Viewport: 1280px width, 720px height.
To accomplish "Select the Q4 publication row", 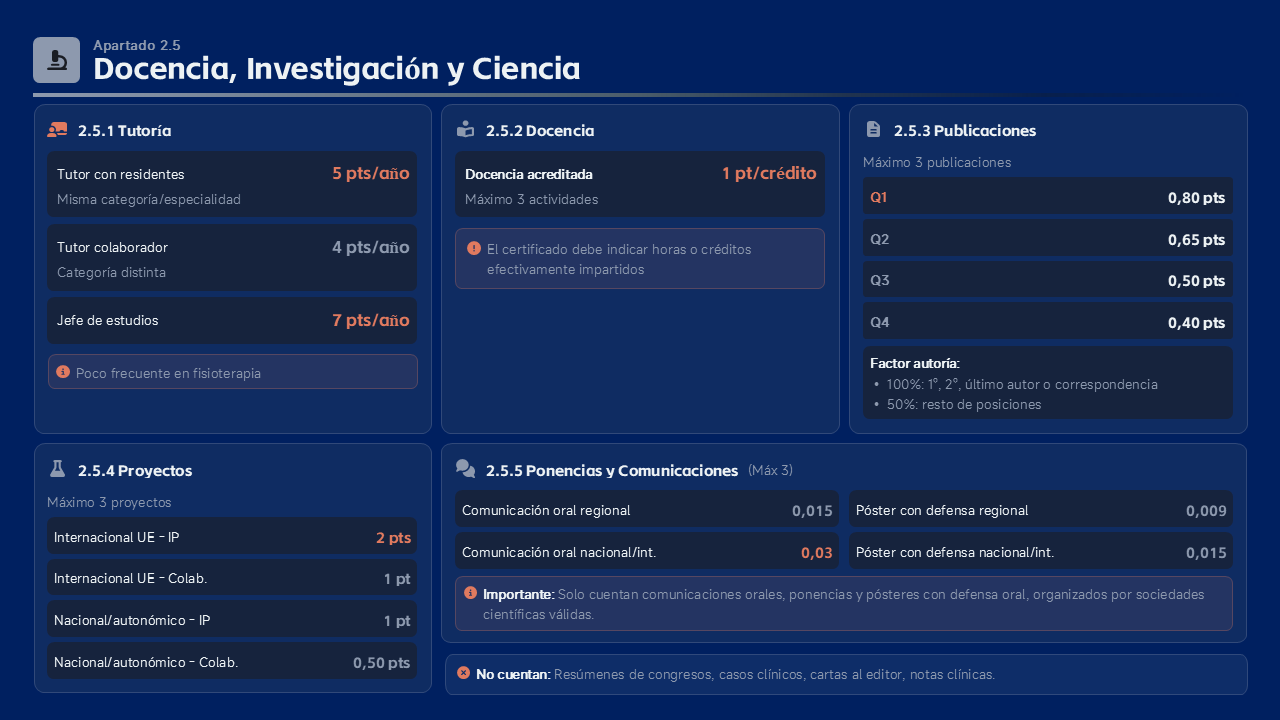I will pyautogui.click(x=1047, y=322).
